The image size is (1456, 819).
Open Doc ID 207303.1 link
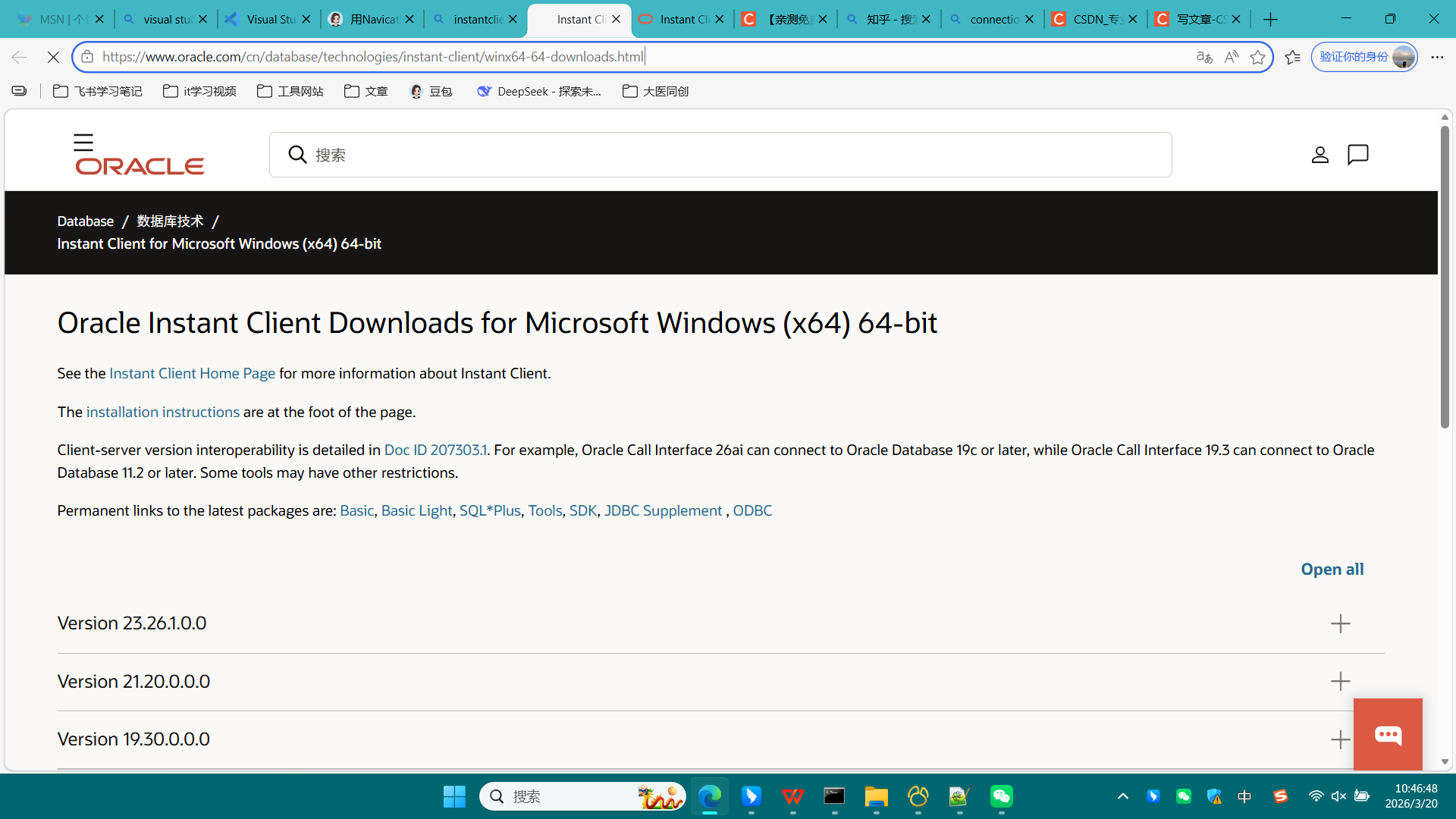(436, 450)
